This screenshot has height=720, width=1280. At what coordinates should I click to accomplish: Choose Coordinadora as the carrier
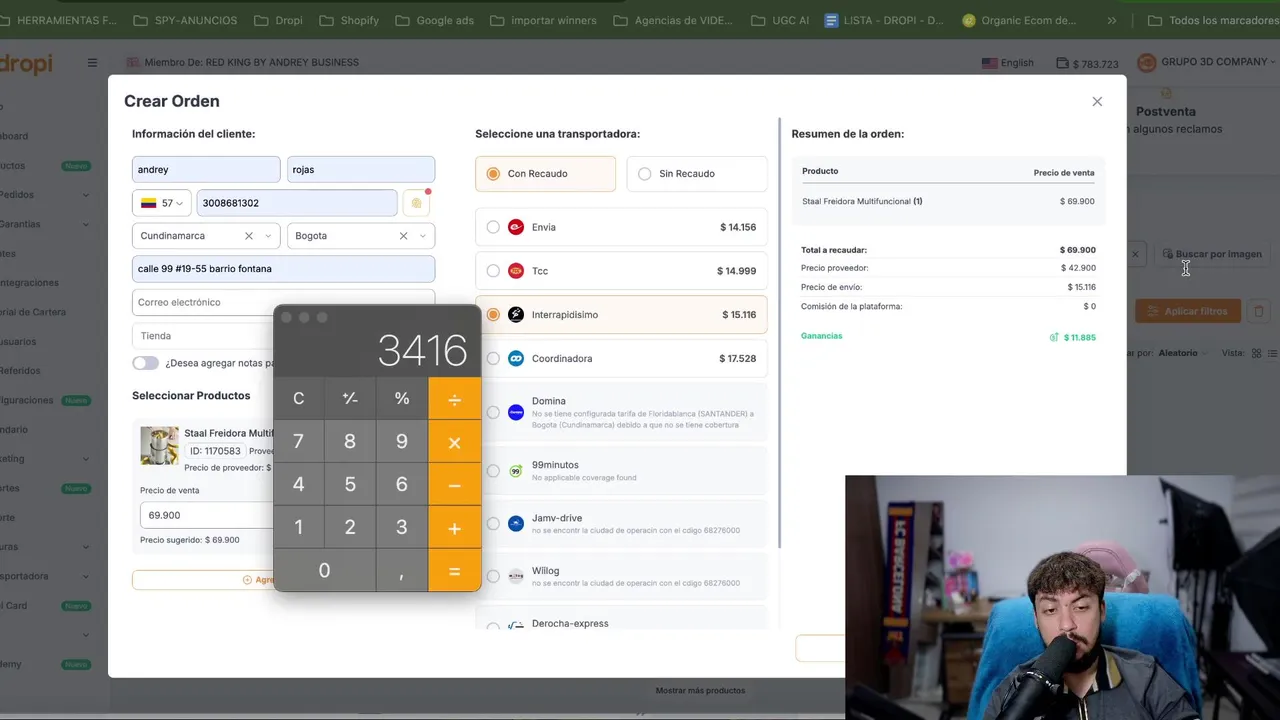pyautogui.click(x=493, y=358)
